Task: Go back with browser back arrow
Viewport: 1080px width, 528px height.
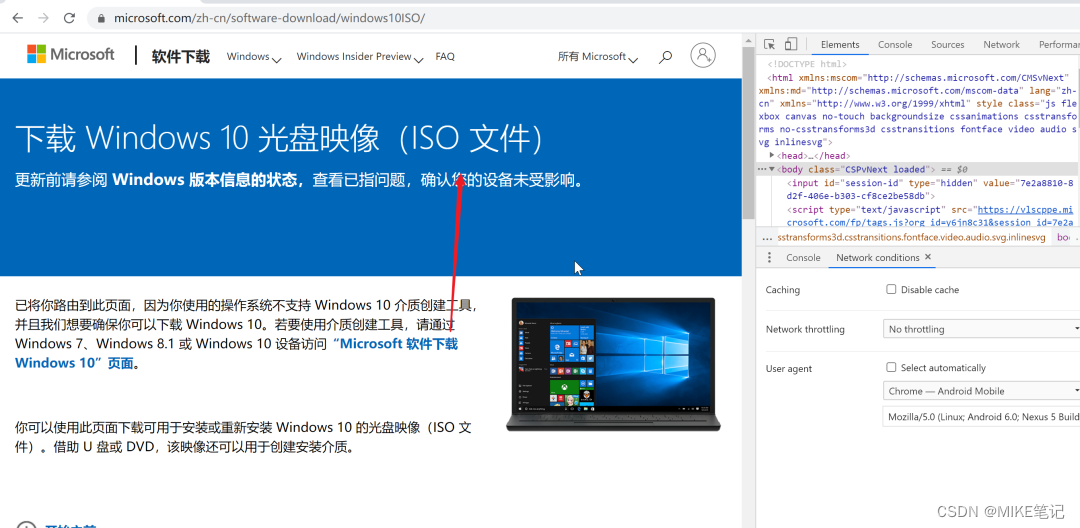Action: point(17,18)
